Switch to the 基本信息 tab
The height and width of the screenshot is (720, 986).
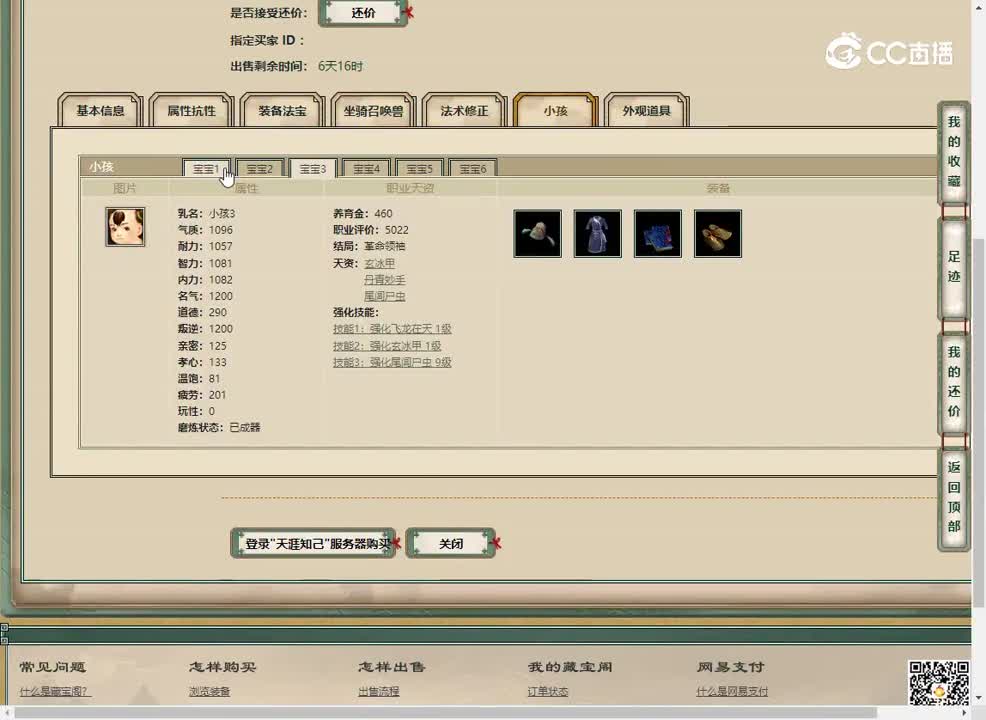(99, 112)
